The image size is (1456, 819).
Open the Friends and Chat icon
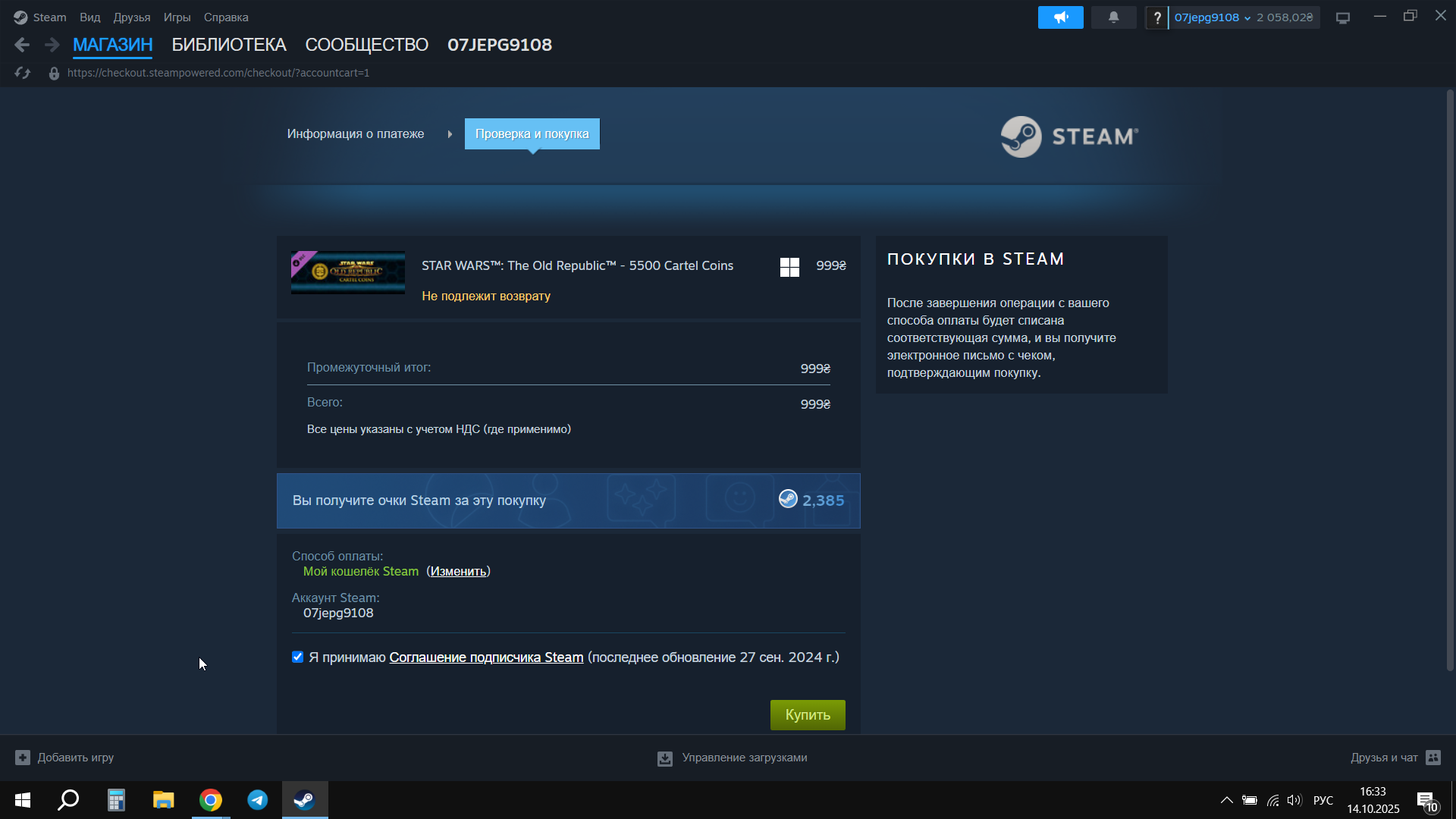click(1433, 758)
